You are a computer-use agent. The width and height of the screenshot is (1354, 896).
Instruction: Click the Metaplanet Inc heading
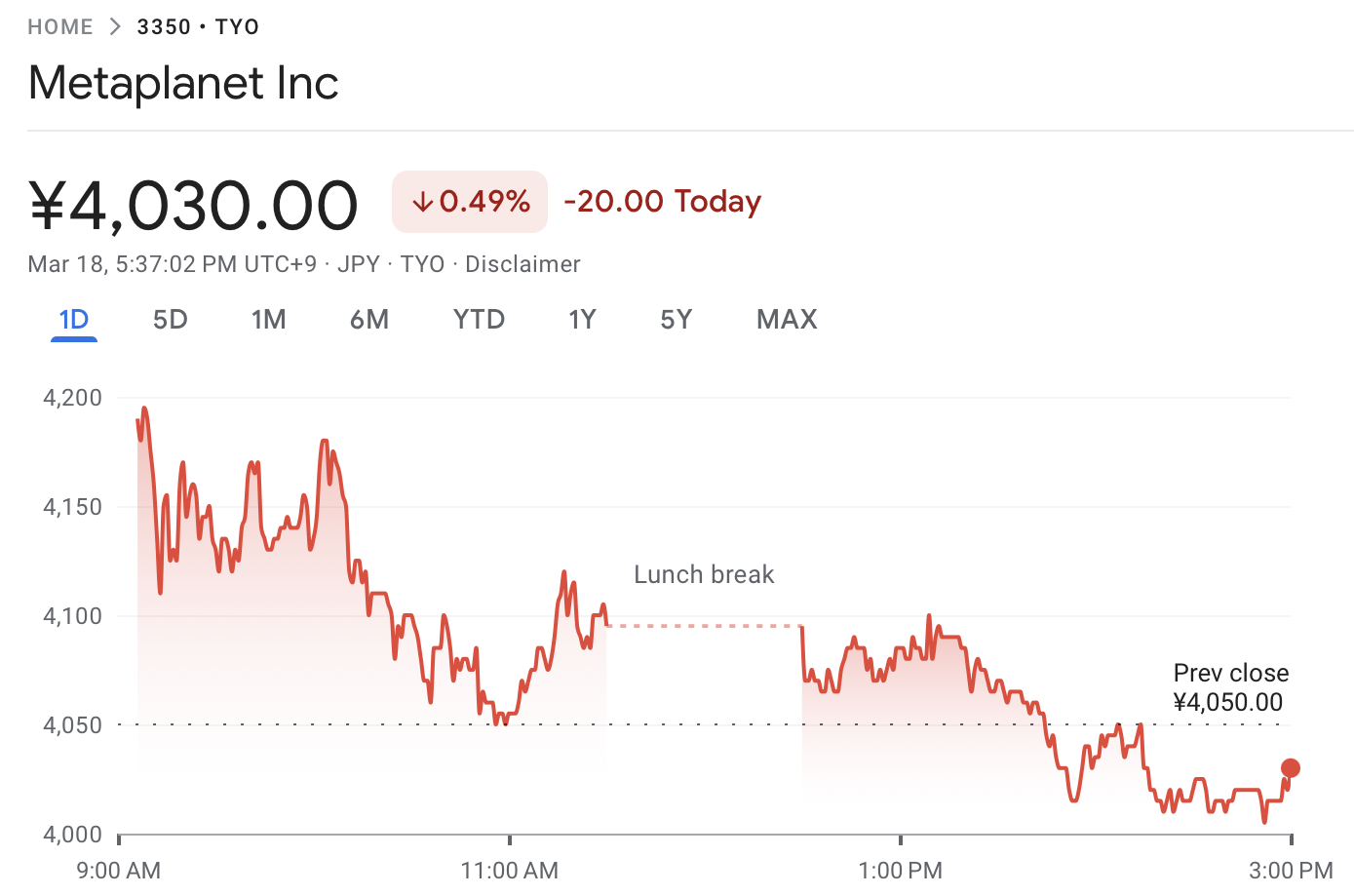(x=183, y=83)
